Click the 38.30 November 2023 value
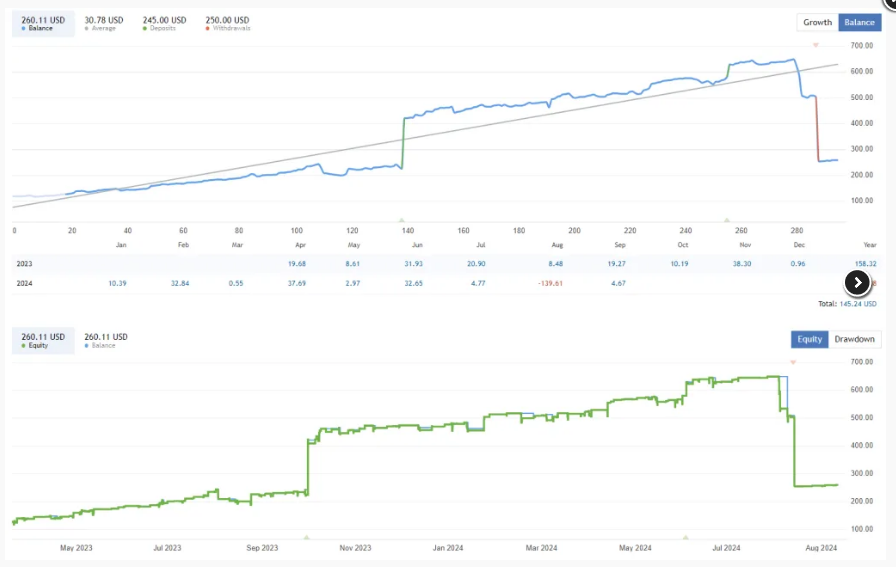The width and height of the screenshot is (896, 567). click(742, 264)
